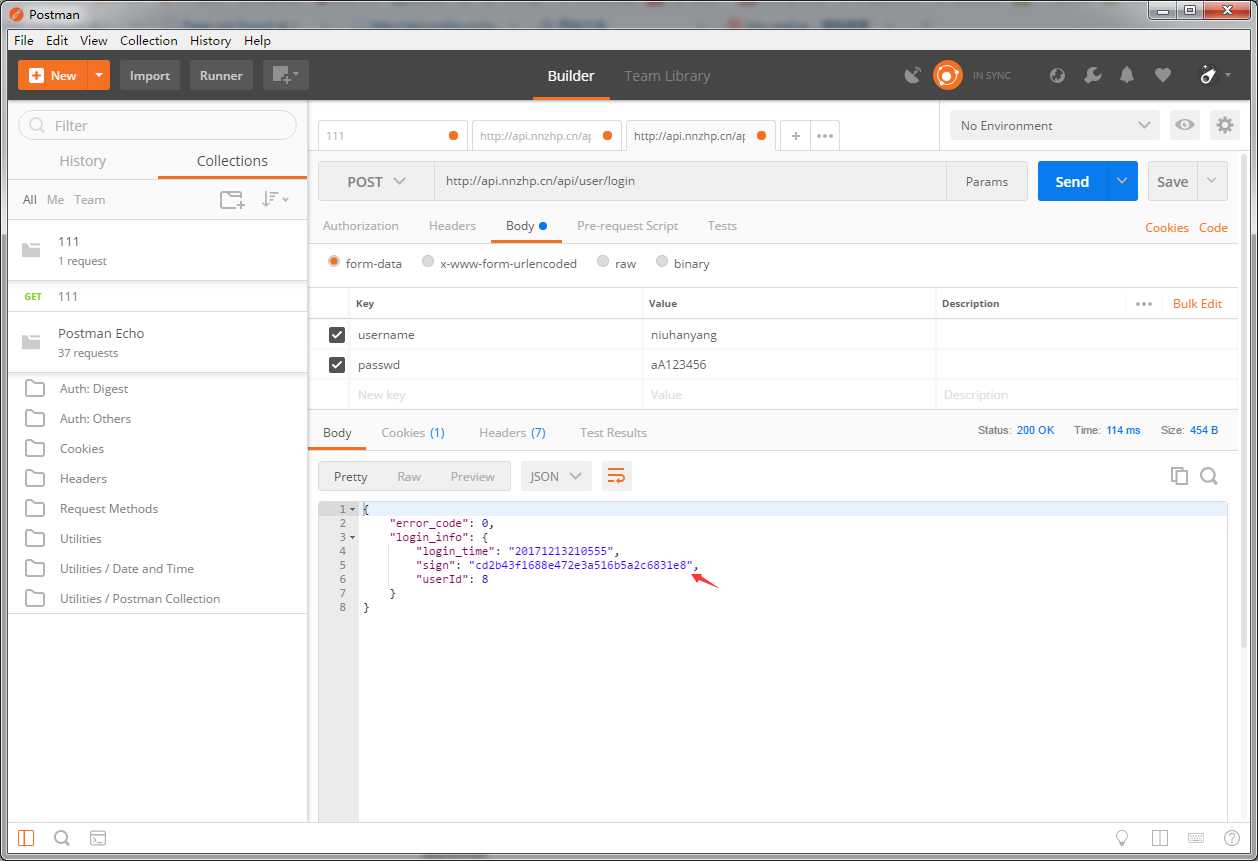The image size is (1258, 861).
Task: Click the interceptor satellite icon
Action: 912,75
